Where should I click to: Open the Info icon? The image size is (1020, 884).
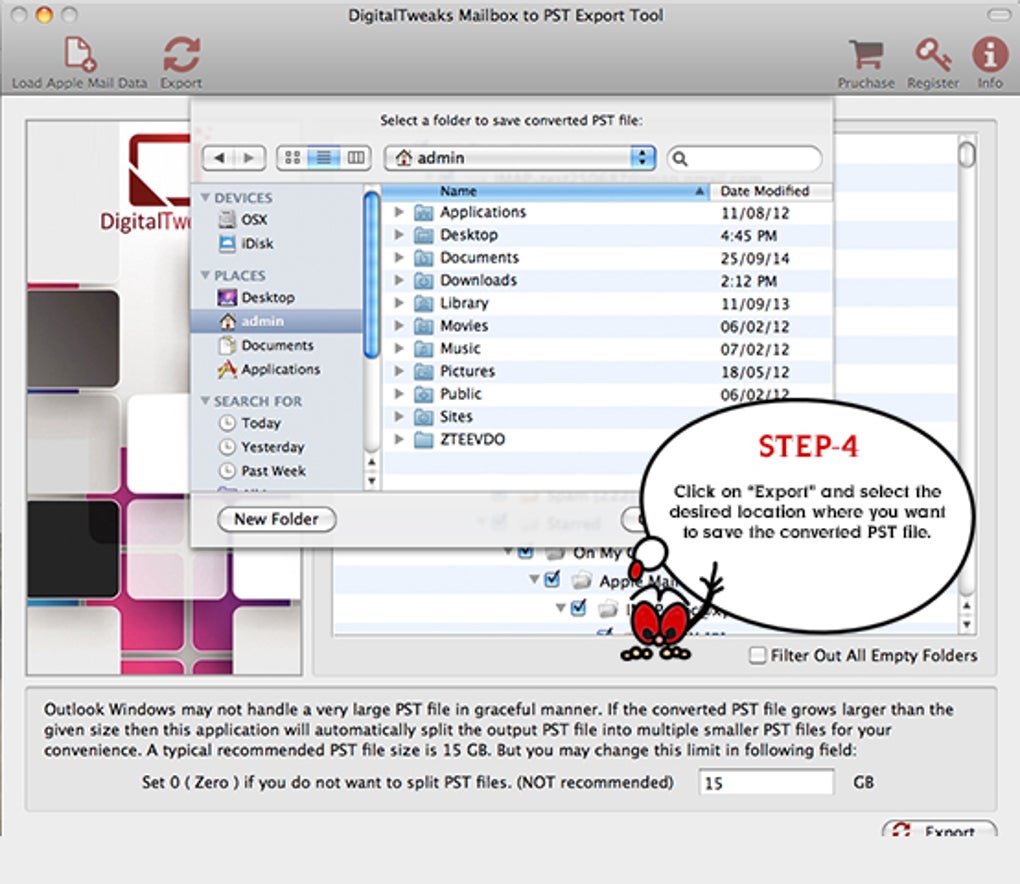pos(989,54)
